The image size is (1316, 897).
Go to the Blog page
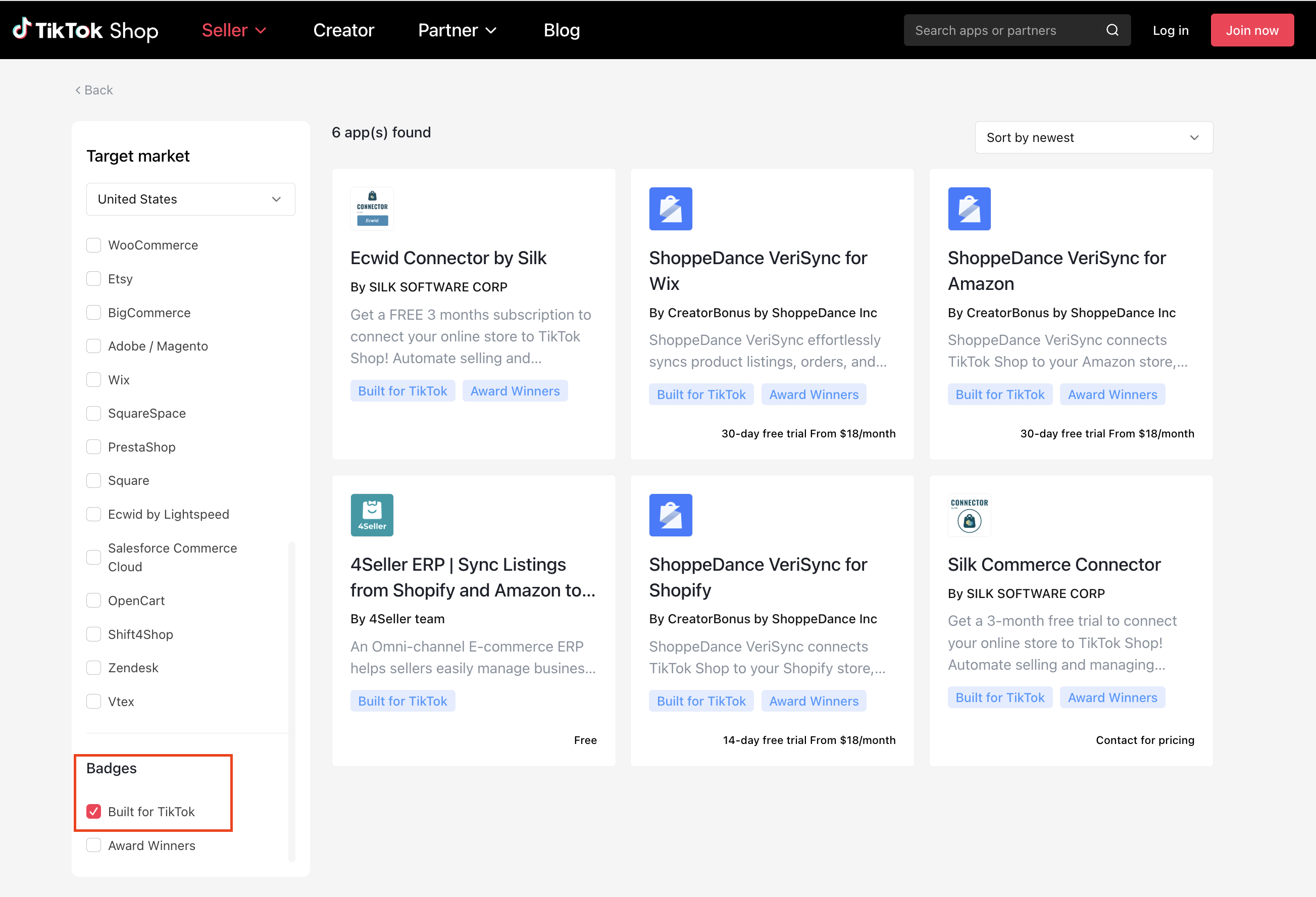(x=561, y=30)
